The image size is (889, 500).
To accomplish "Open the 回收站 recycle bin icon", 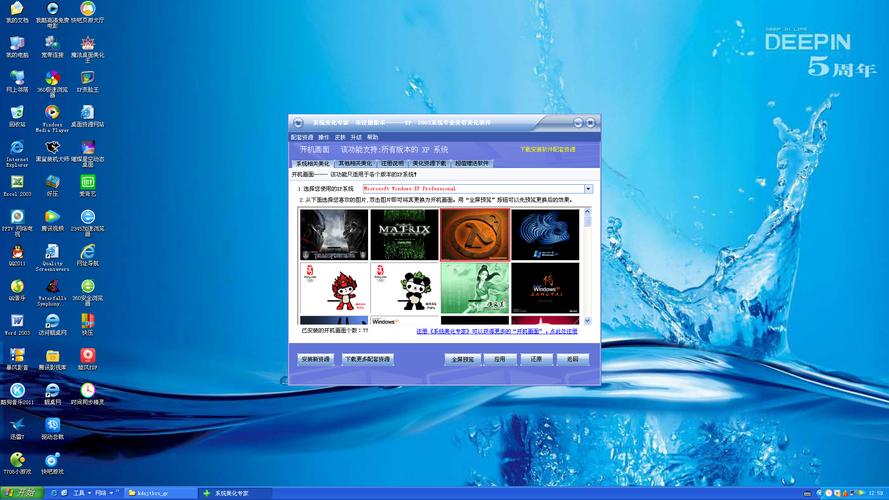I will pyautogui.click(x=17, y=116).
